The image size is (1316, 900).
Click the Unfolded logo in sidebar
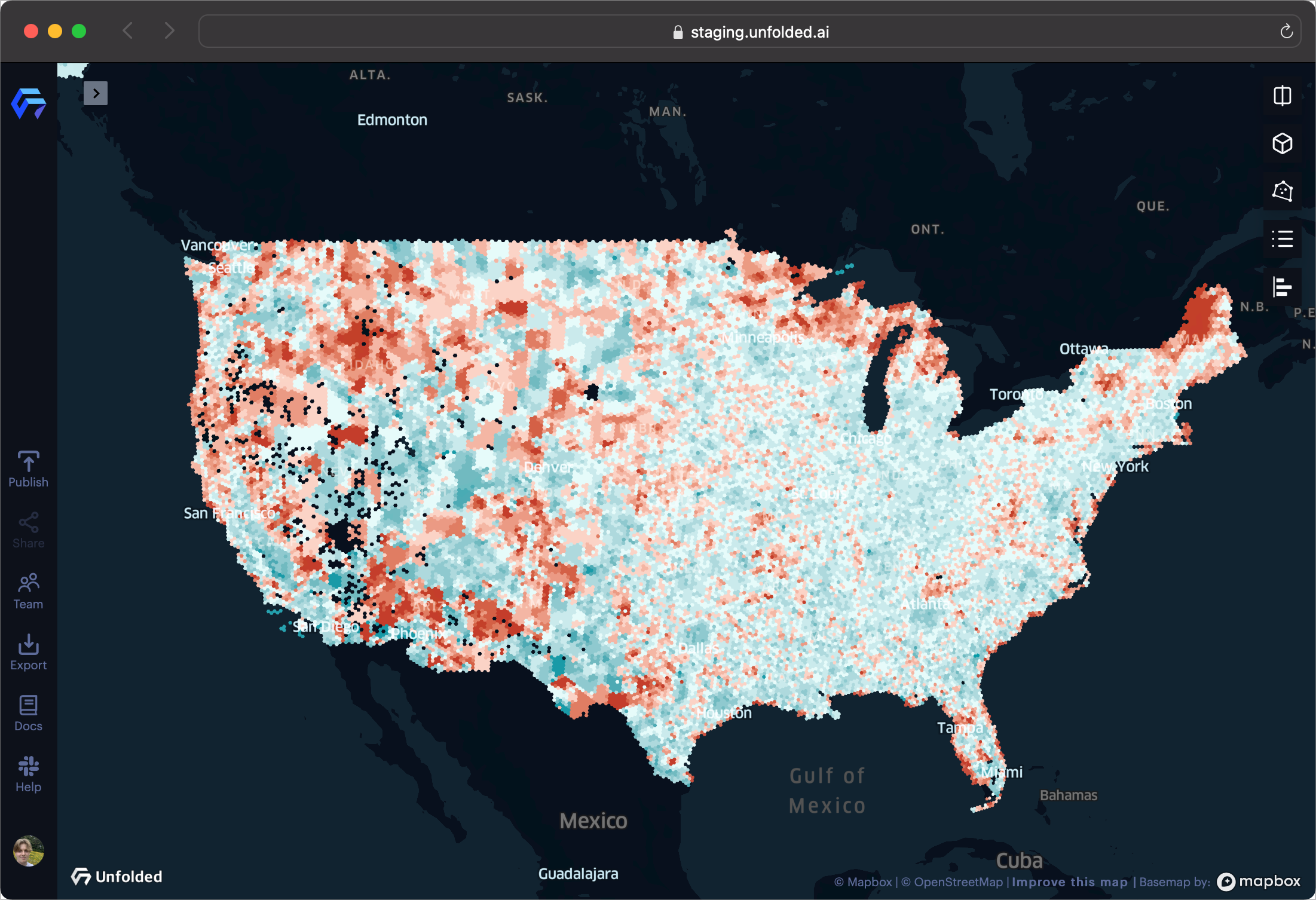tap(29, 104)
